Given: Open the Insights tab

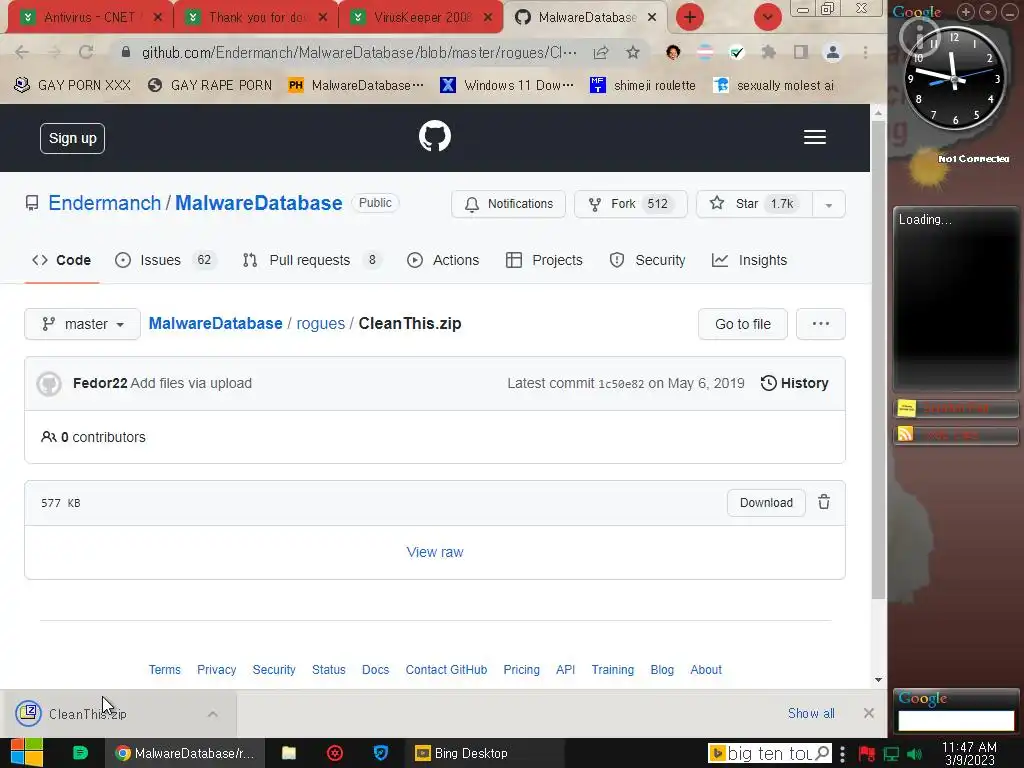Looking at the screenshot, I should (750, 260).
